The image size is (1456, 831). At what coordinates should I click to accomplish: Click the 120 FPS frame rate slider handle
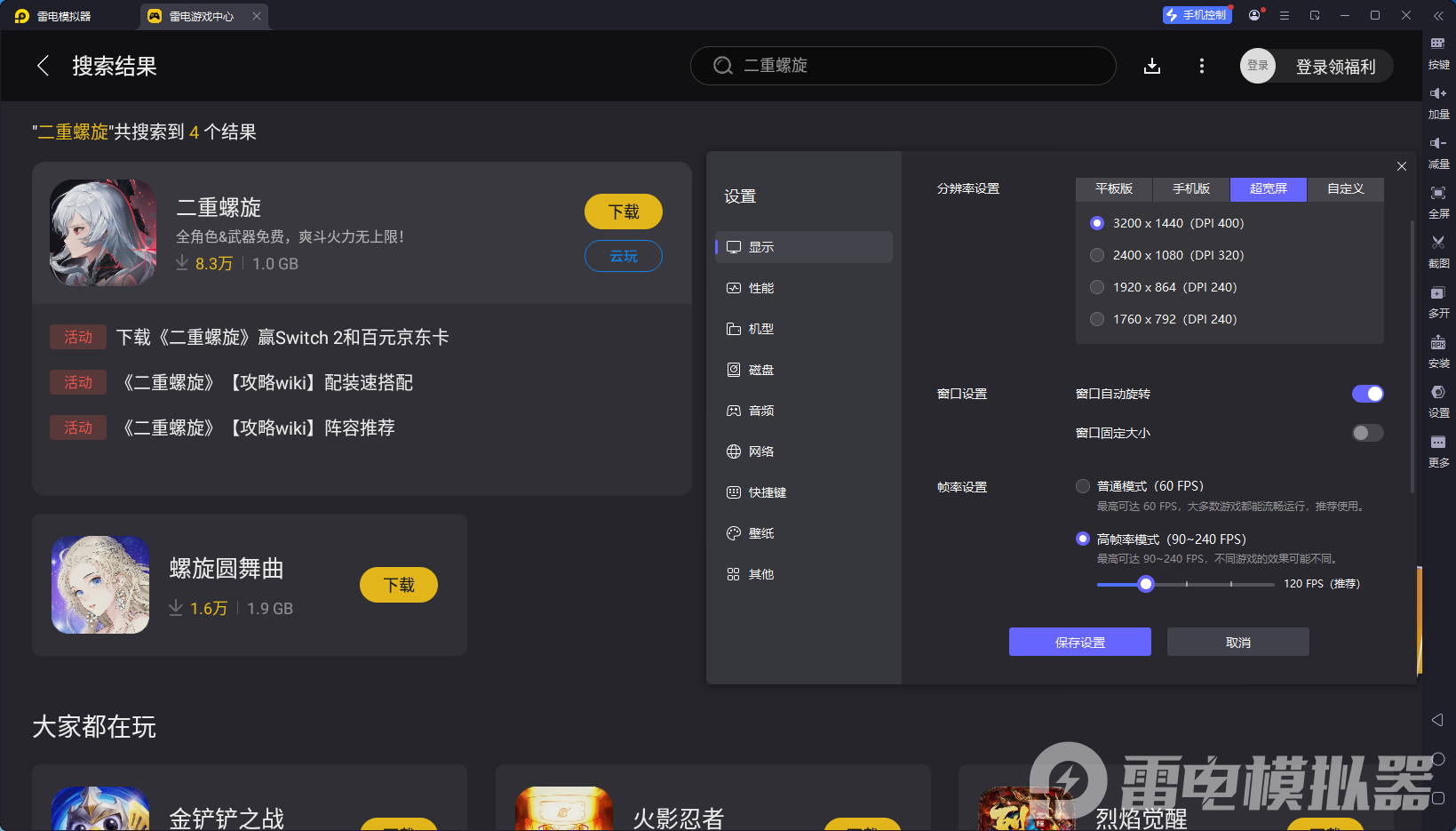[1146, 584]
